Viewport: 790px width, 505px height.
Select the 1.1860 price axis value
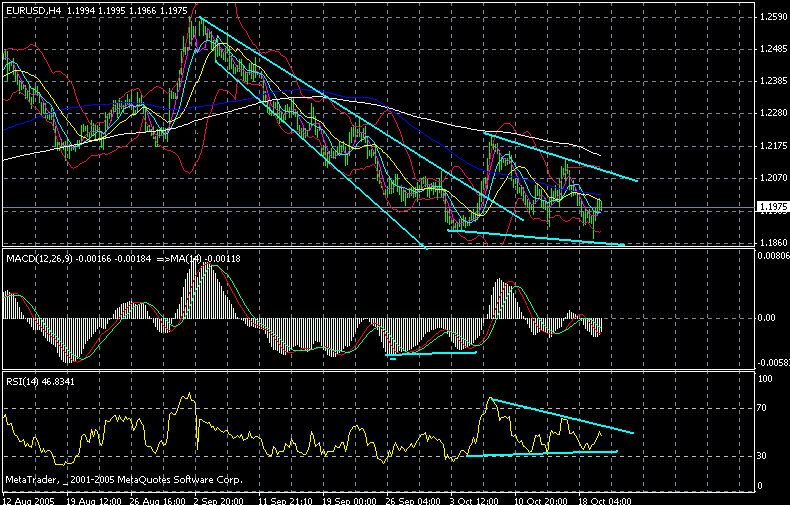click(x=772, y=242)
